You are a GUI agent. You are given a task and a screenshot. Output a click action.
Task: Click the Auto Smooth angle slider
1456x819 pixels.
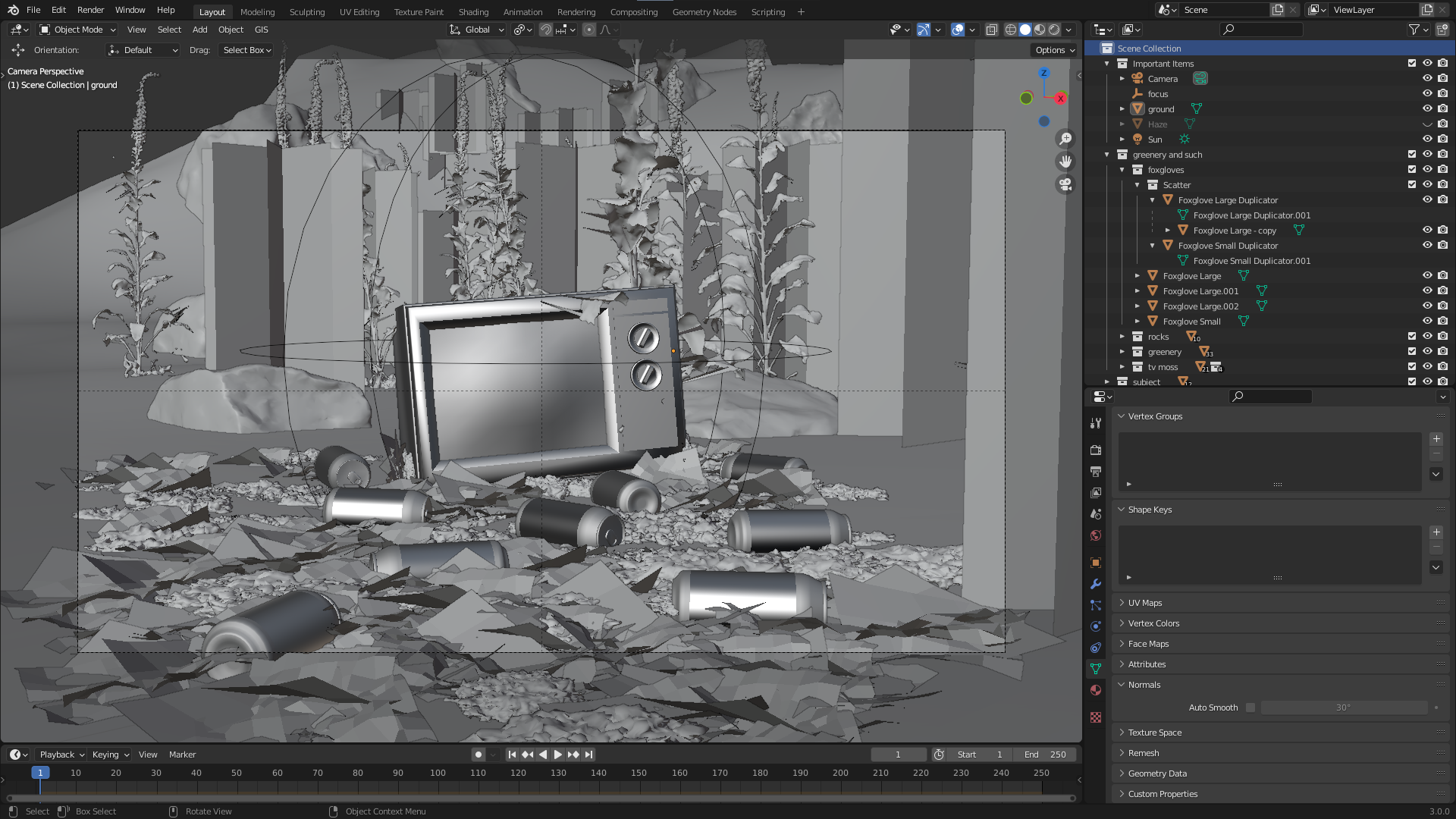[1343, 708]
